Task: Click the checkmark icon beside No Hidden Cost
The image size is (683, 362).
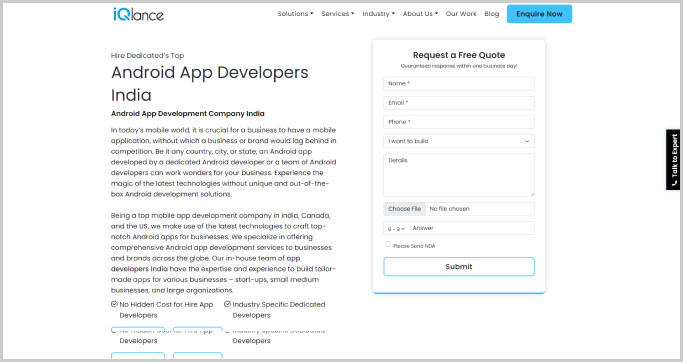Action: pos(114,304)
